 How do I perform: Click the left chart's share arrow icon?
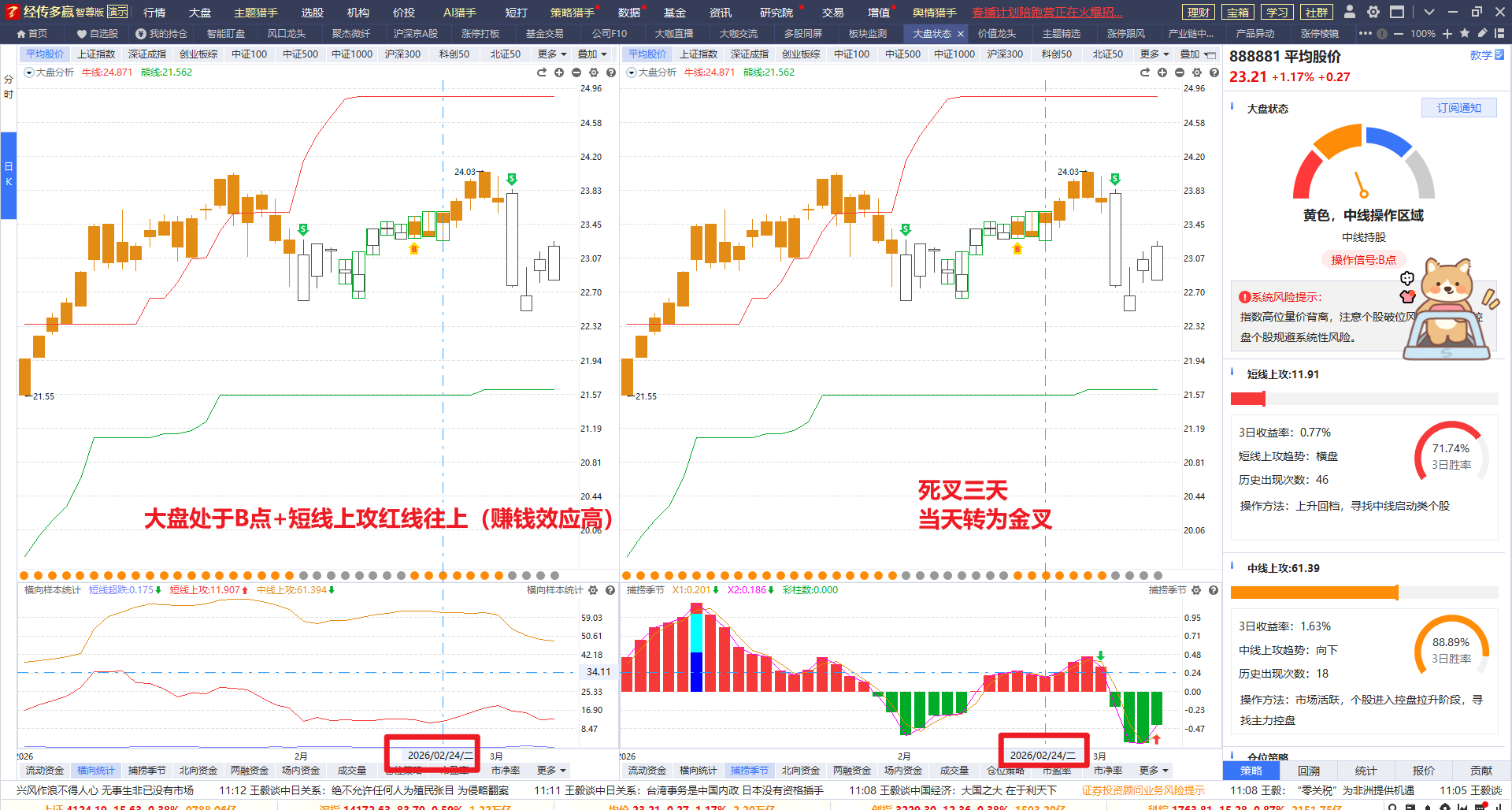[x=542, y=72]
